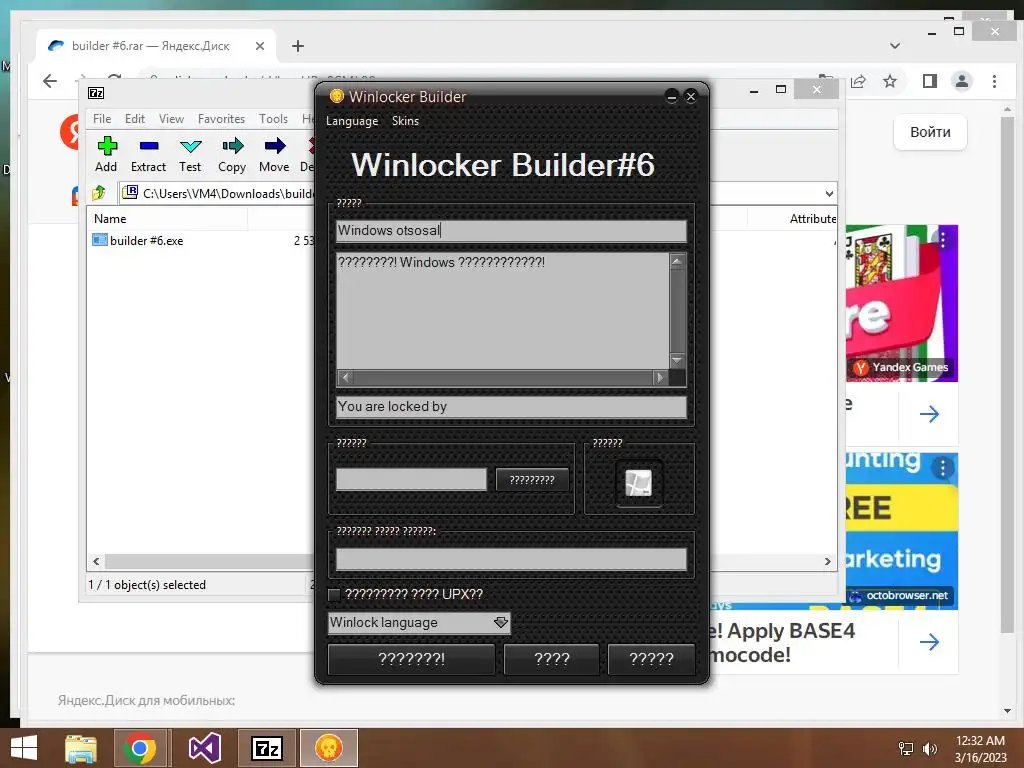Click horizontal scrollbar of message textarea

tap(502, 377)
